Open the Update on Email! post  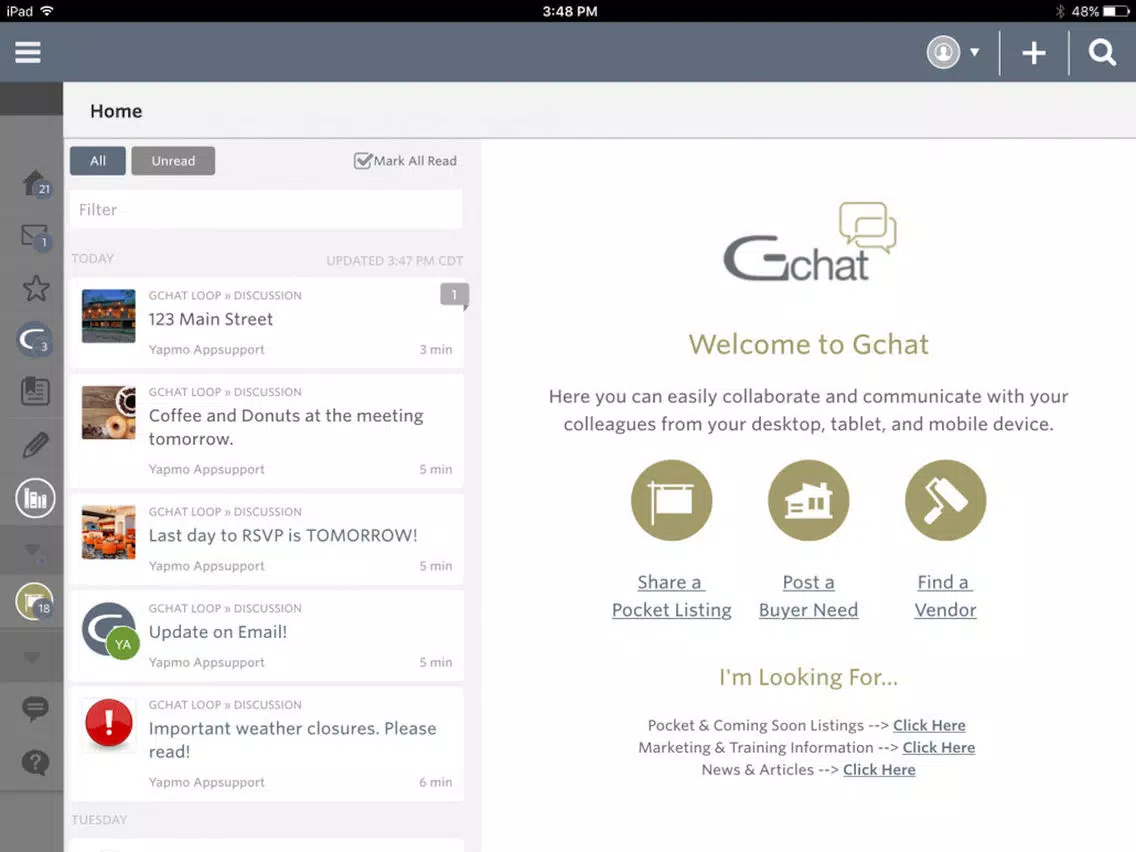[218, 632]
